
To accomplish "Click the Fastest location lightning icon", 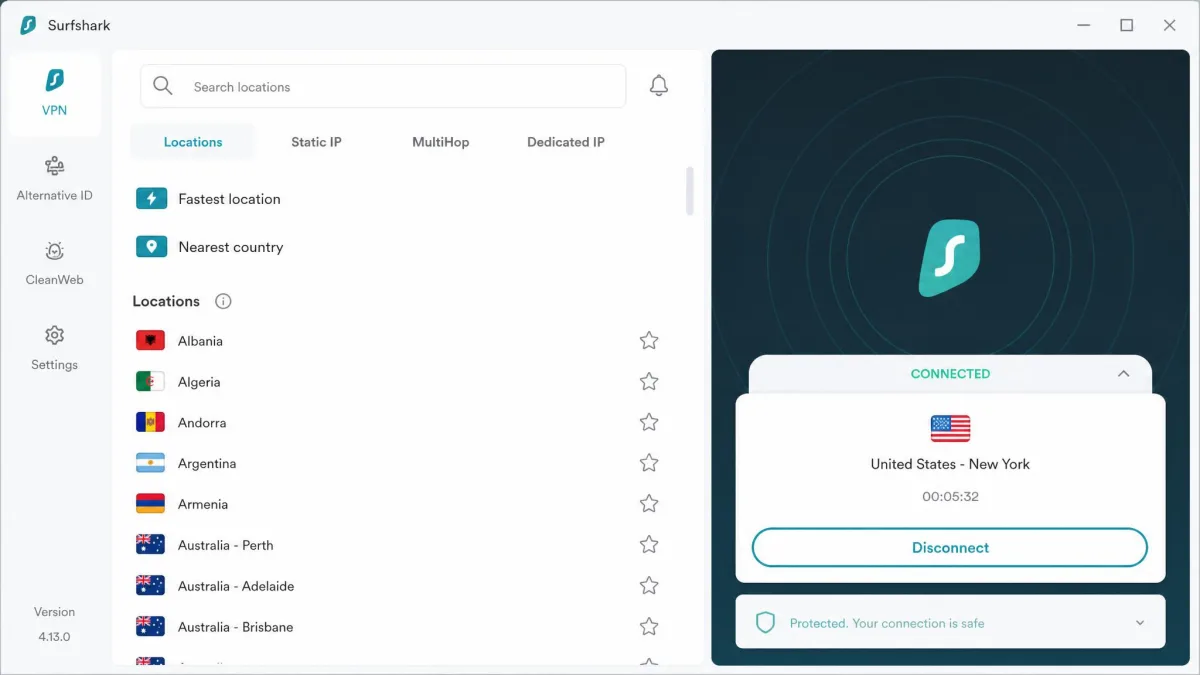I will (151, 199).
